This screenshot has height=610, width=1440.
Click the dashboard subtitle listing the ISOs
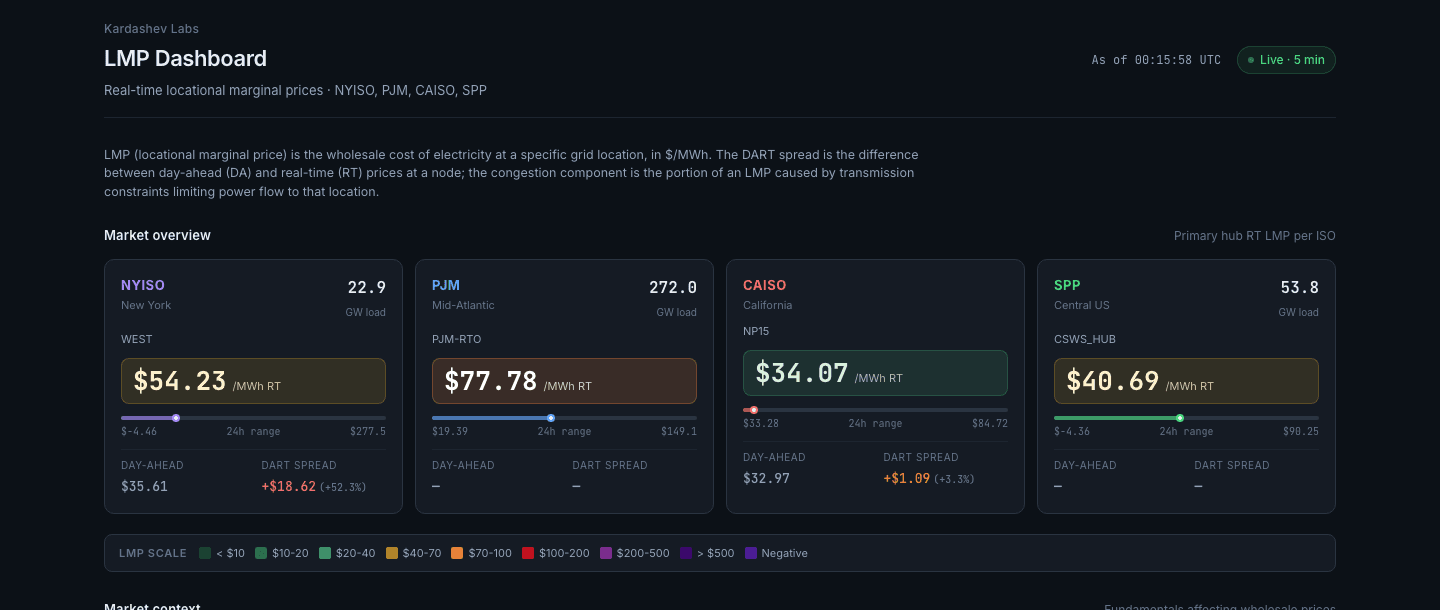[x=295, y=90]
